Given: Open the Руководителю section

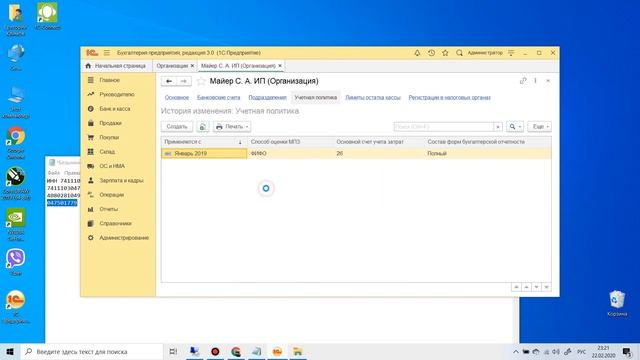Looking at the screenshot, I should pos(117,94).
